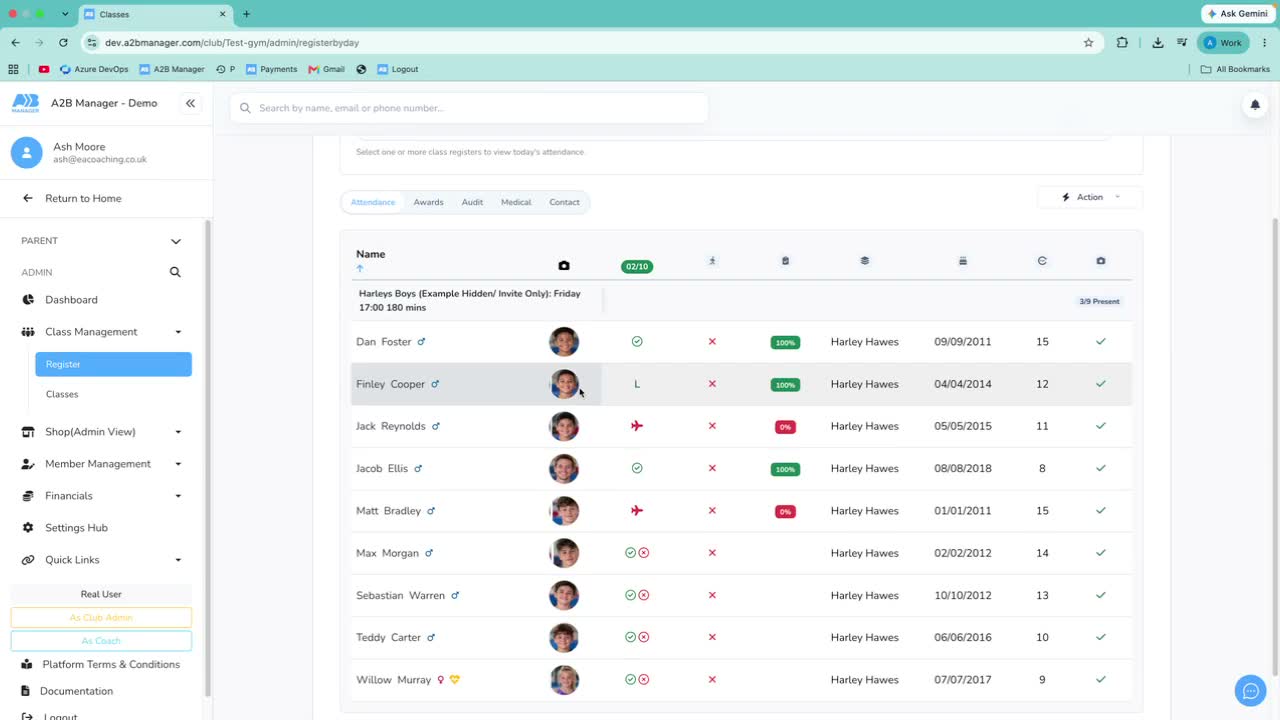Image resolution: width=1280 pixels, height=720 pixels.
Task: Open the Action dropdown
Action: 1090,197
